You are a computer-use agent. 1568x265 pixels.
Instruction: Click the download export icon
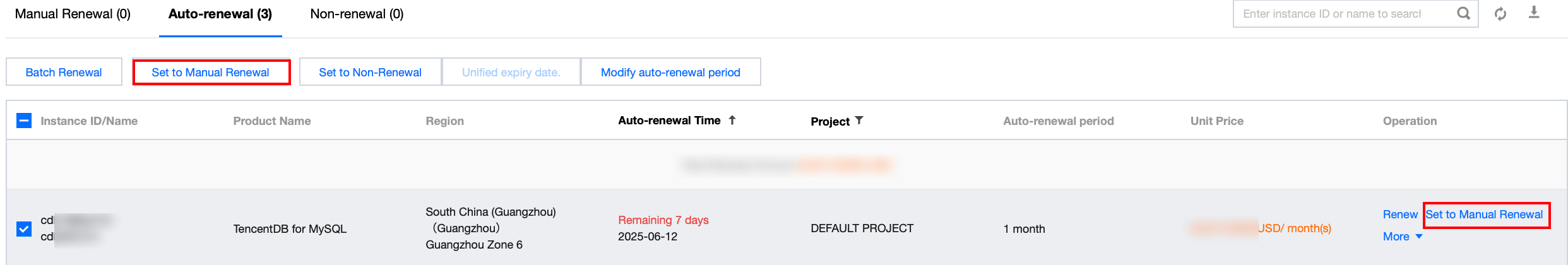click(1534, 13)
